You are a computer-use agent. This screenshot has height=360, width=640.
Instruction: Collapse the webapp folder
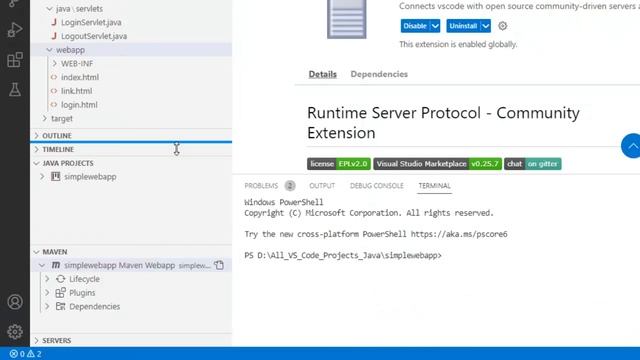pyautogui.click(x=49, y=50)
